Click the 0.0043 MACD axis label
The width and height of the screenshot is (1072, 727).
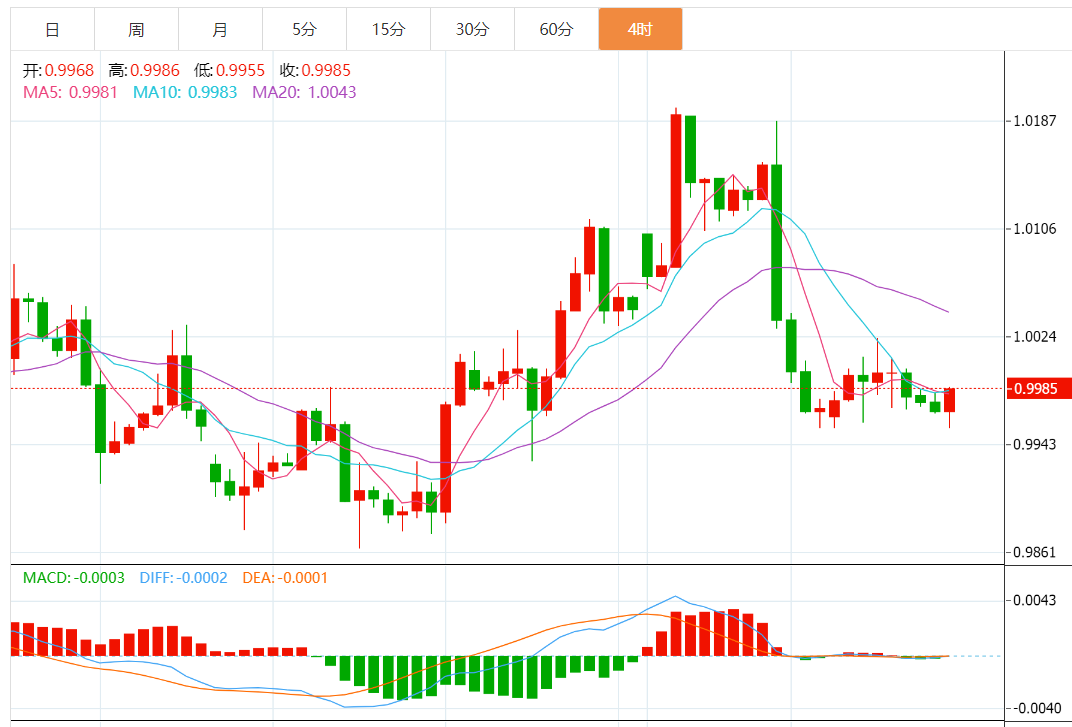pyautogui.click(x=1034, y=600)
